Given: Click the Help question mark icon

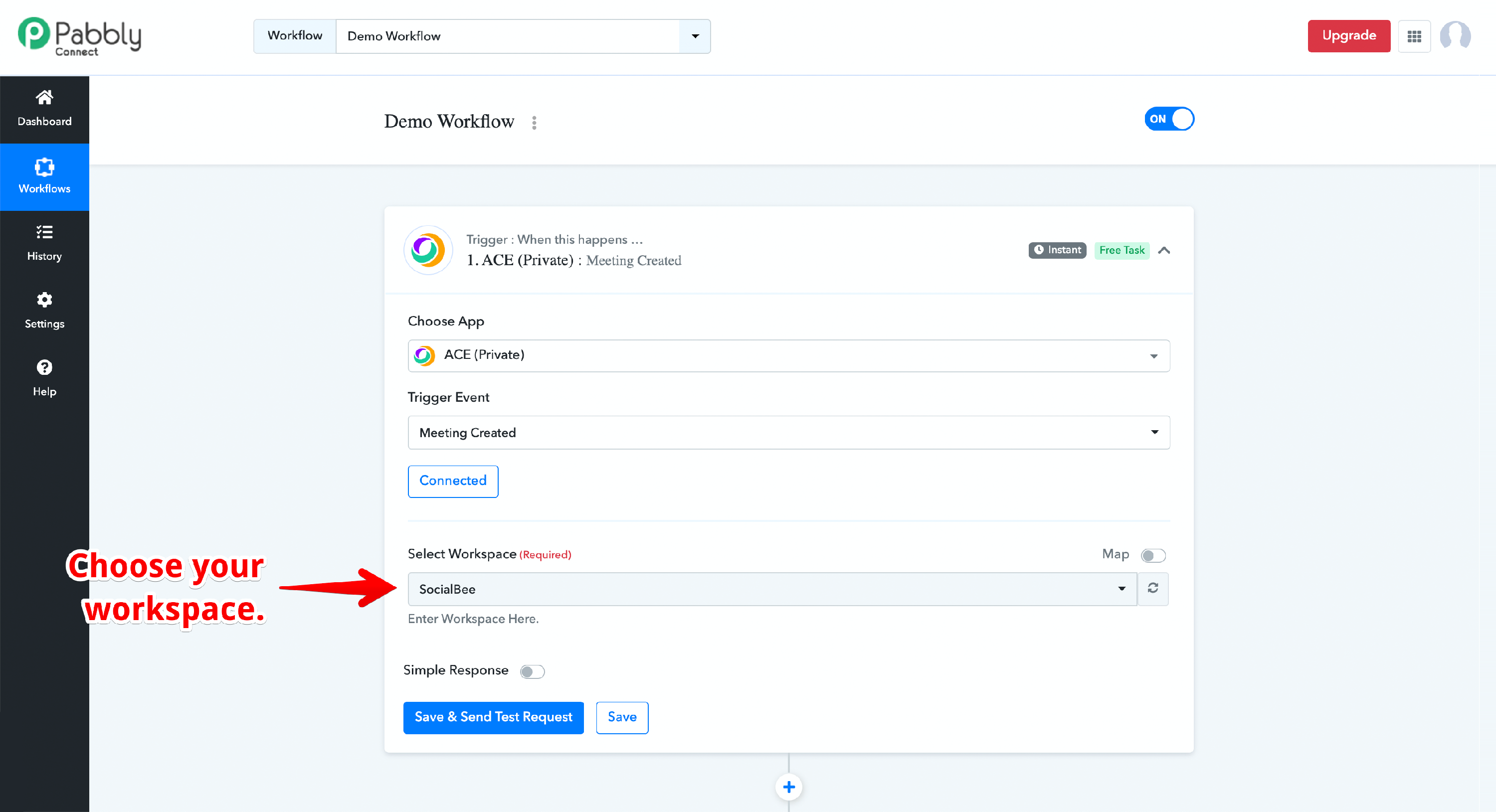Looking at the screenshot, I should coord(44,367).
